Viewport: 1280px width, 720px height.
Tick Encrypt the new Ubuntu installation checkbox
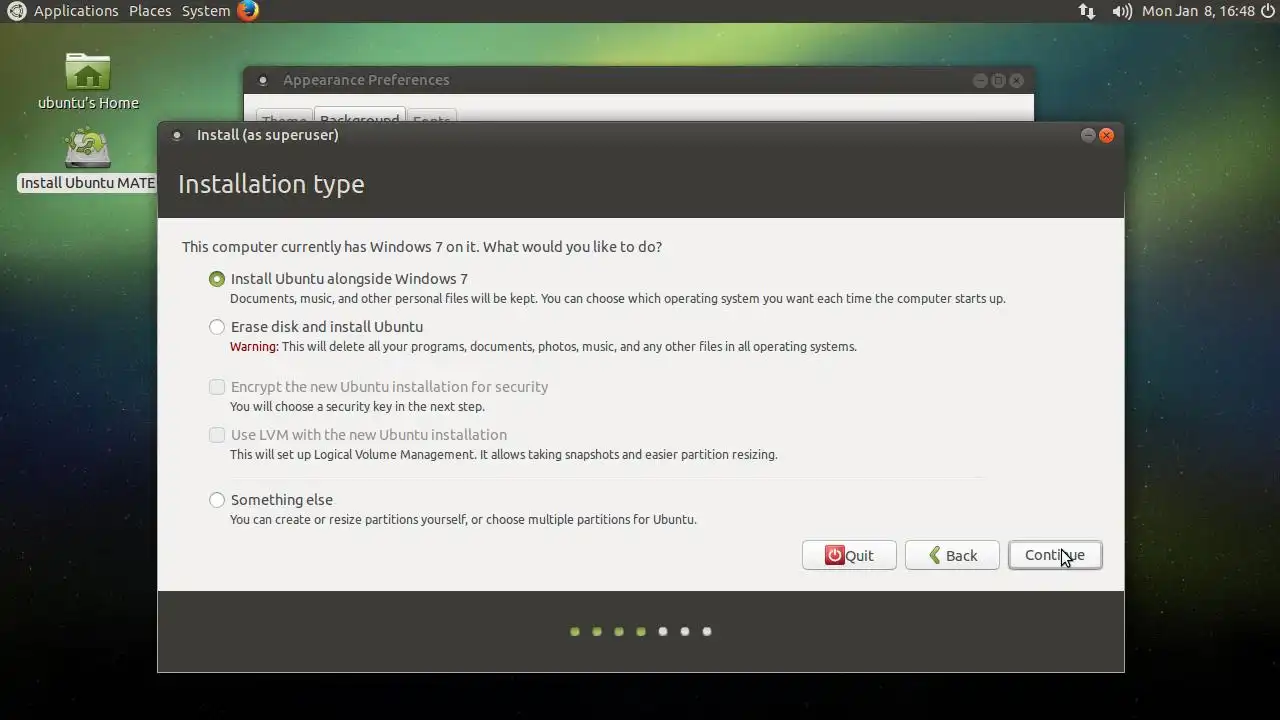coord(217,387)
